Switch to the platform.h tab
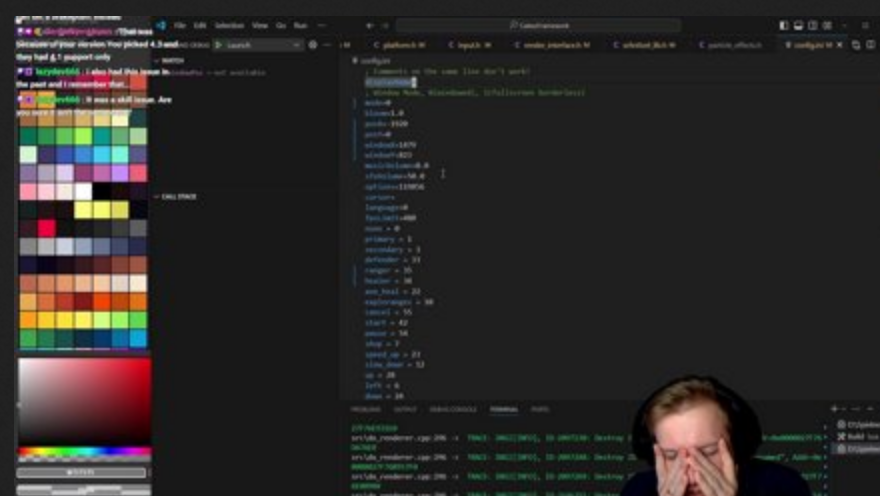 pos(400,45)
